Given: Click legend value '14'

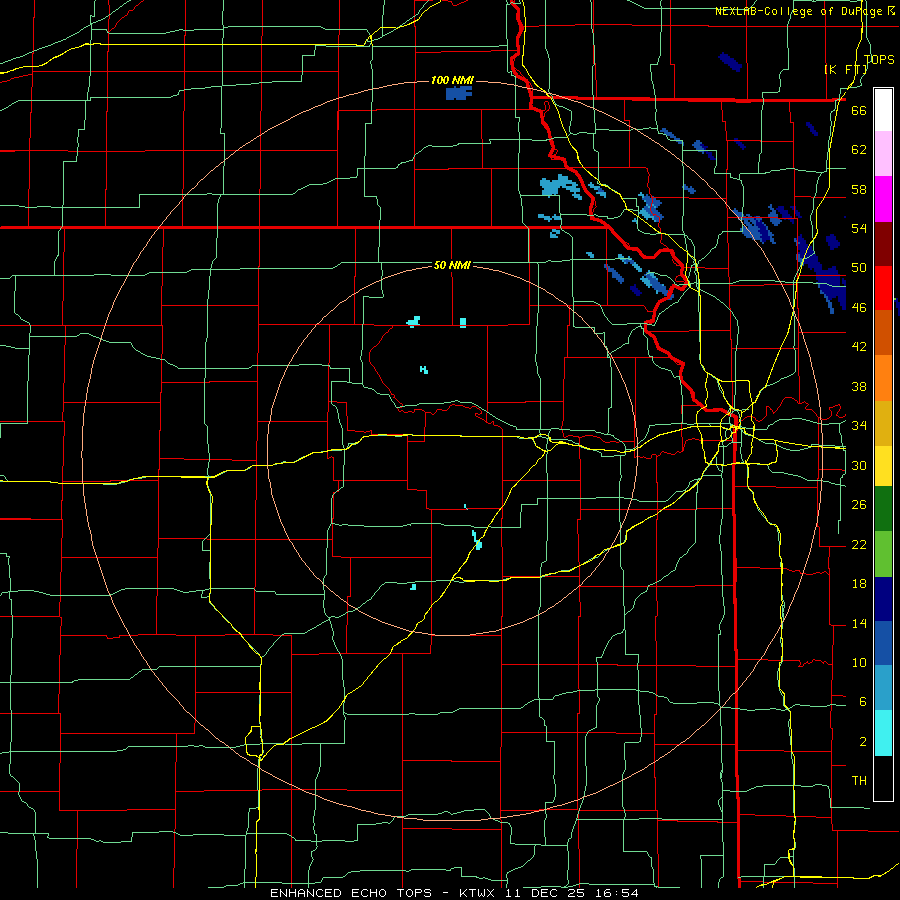Looking at the screenshot, I should point(859,623).
